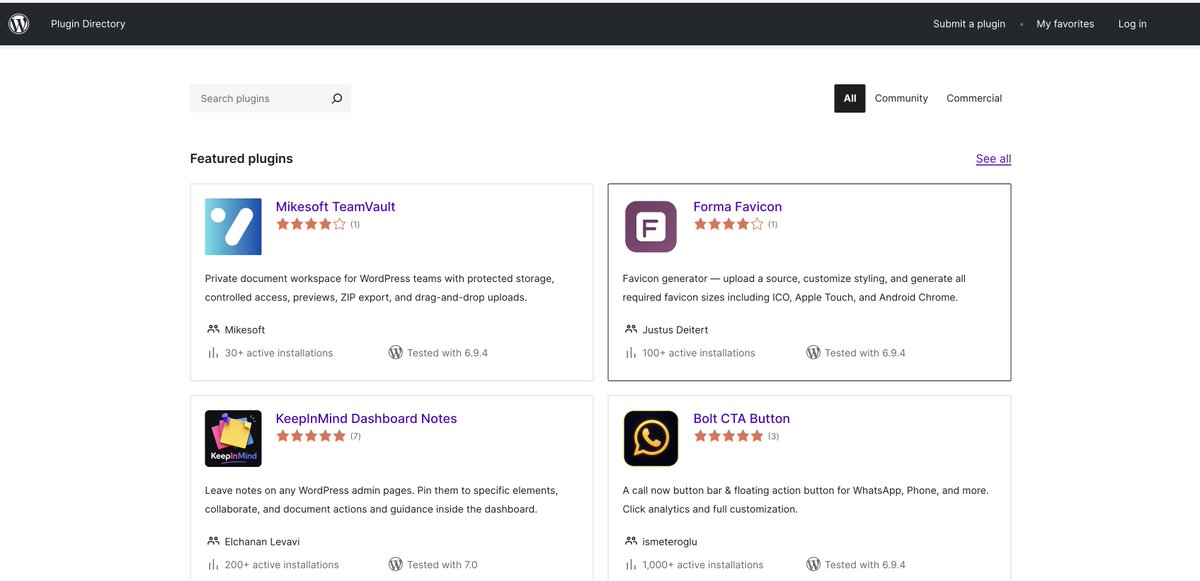The width and height of the screenshot is (1200, 581).
Task: Click Forma Favicon description text
Action: coord(794,288)
